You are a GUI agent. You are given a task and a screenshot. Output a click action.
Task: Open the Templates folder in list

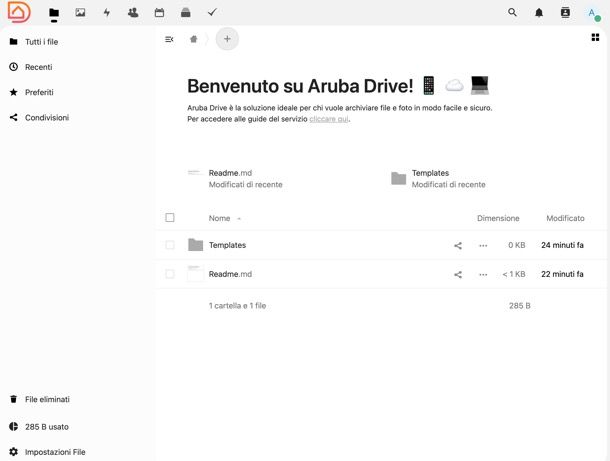228,245
